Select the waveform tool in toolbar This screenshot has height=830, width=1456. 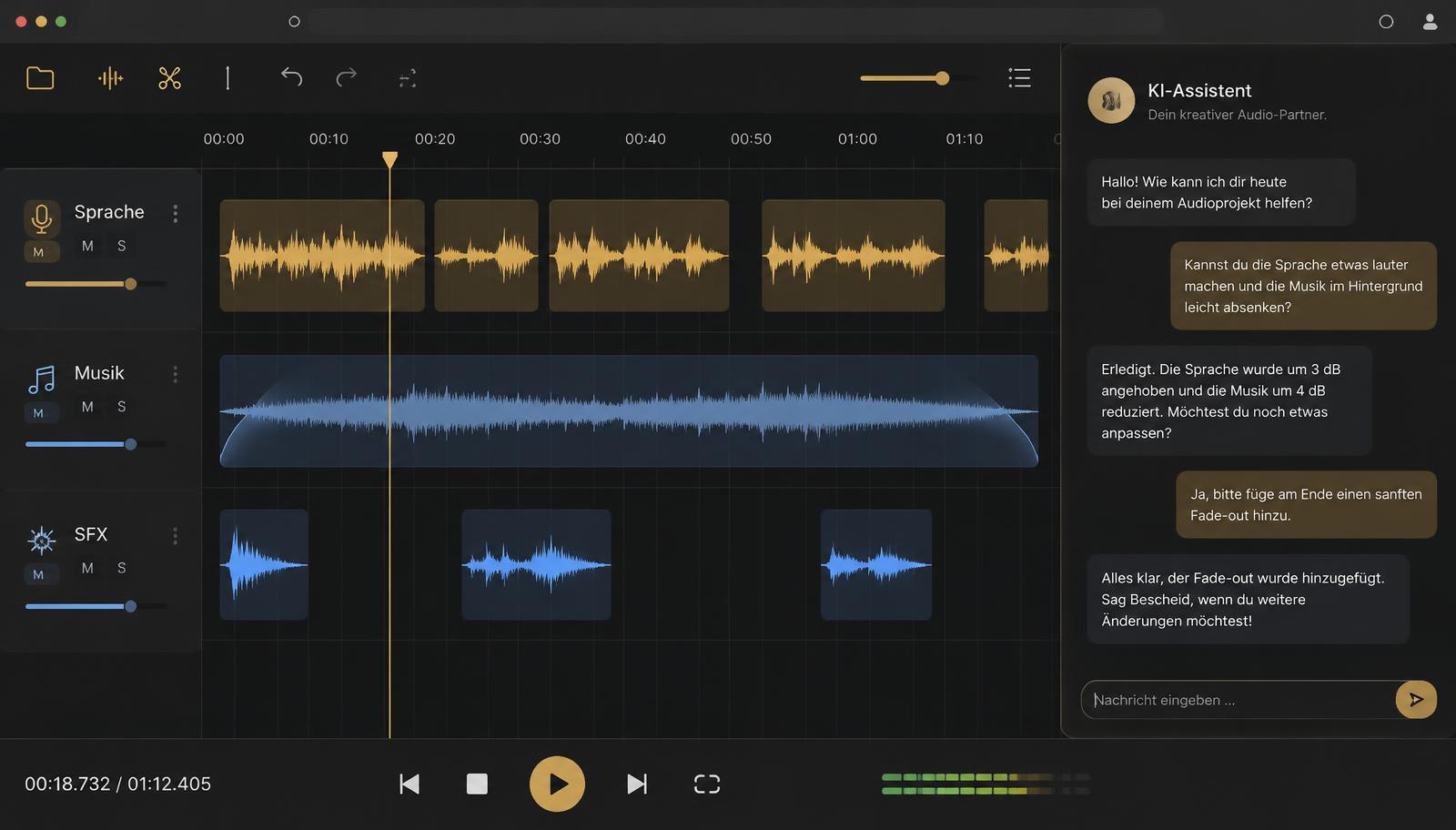[x=110, y=78]
